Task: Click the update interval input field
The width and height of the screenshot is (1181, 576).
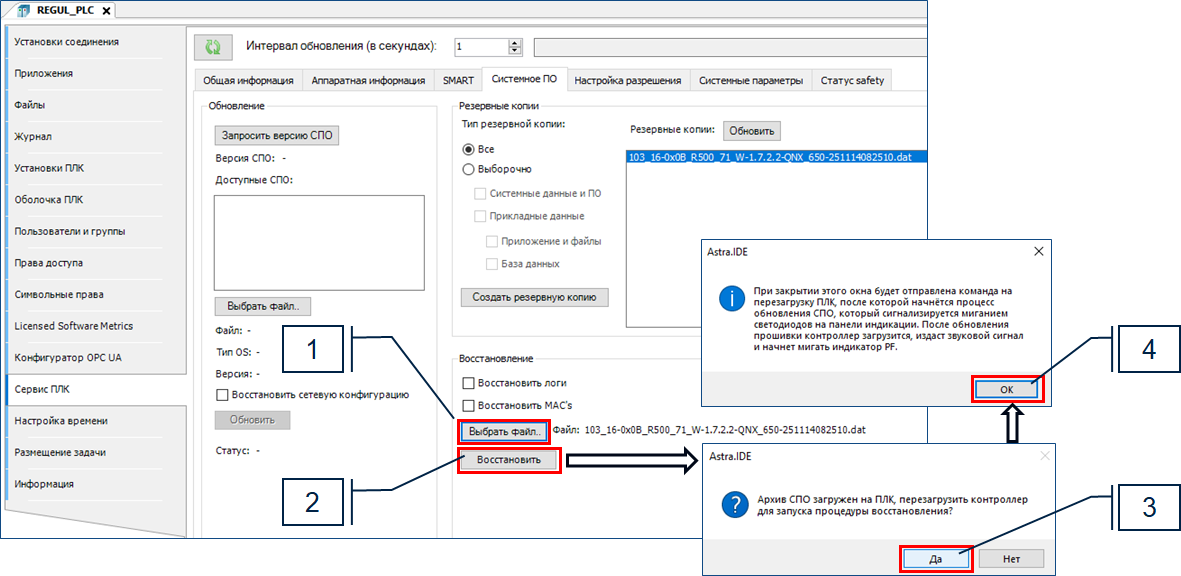Action: click(x=480, y=47)
